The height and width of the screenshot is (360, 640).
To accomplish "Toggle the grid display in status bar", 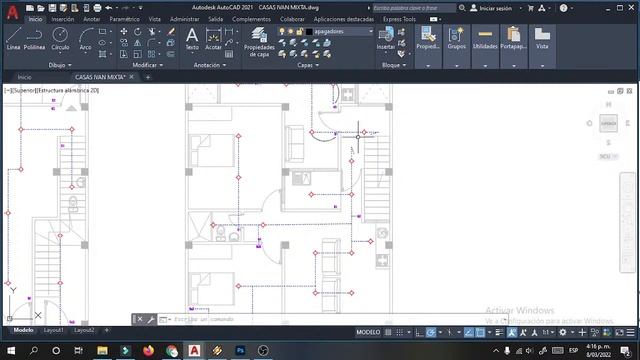I will 388,333.
